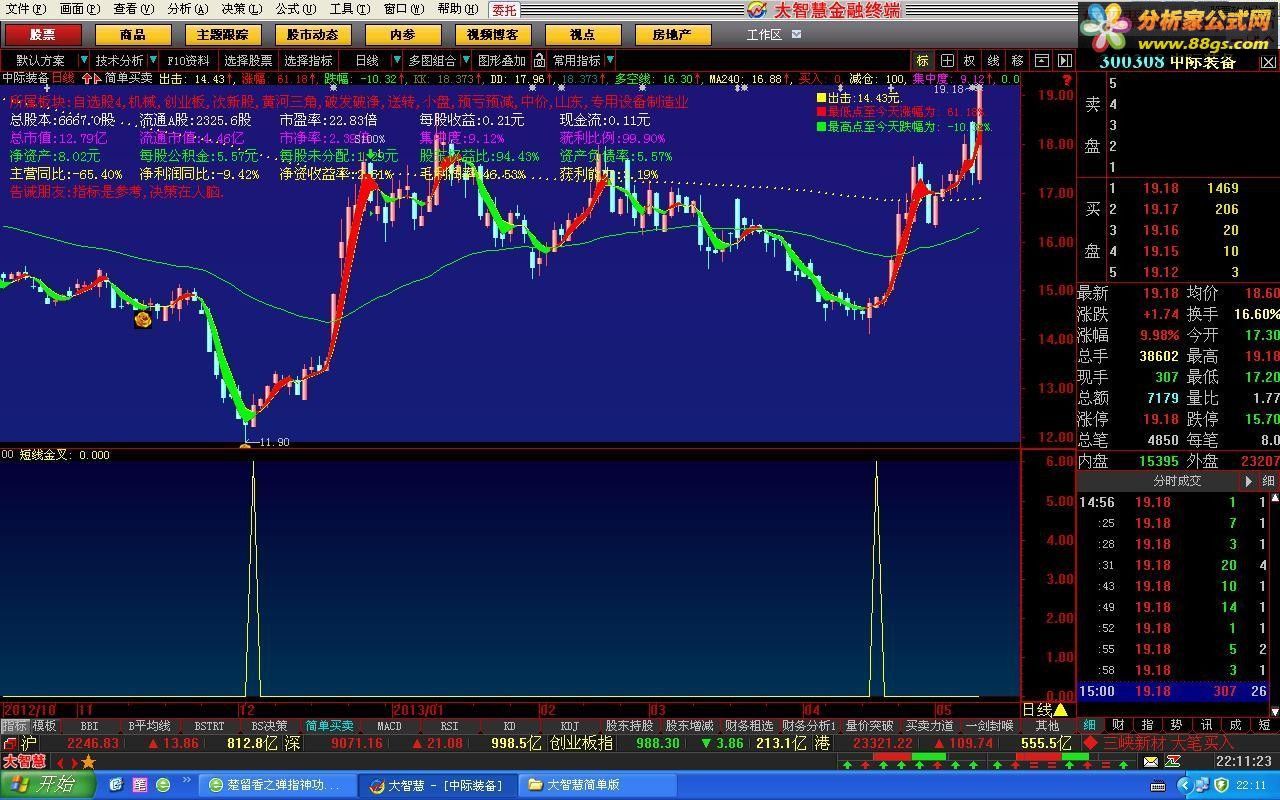The image size is (1280, 800).
Task: Click the 视频博客 button
Action: pyautogui.click(x=492, y=35)
